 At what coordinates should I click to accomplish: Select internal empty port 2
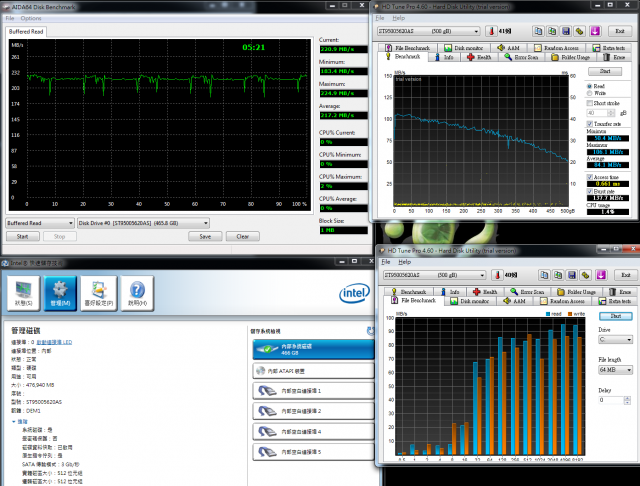click(313, 411)
